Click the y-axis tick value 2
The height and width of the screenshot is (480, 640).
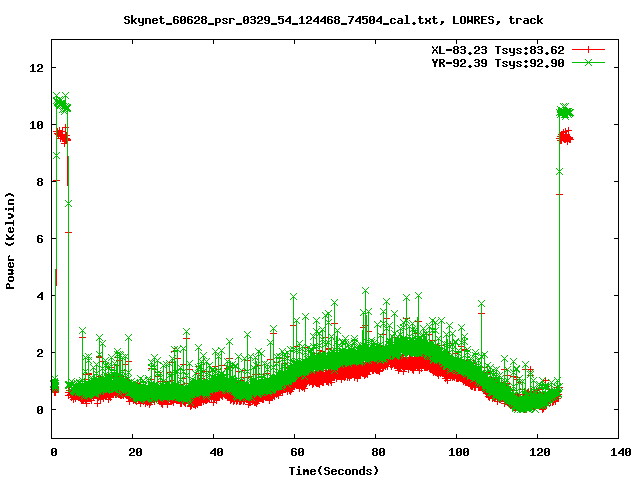tap(40, 353)
